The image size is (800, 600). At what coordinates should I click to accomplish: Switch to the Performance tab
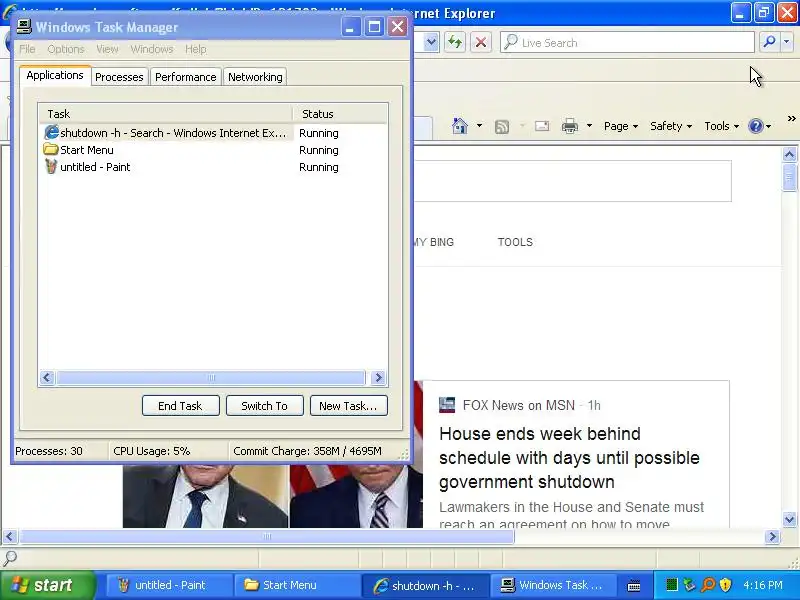[186, 77]
